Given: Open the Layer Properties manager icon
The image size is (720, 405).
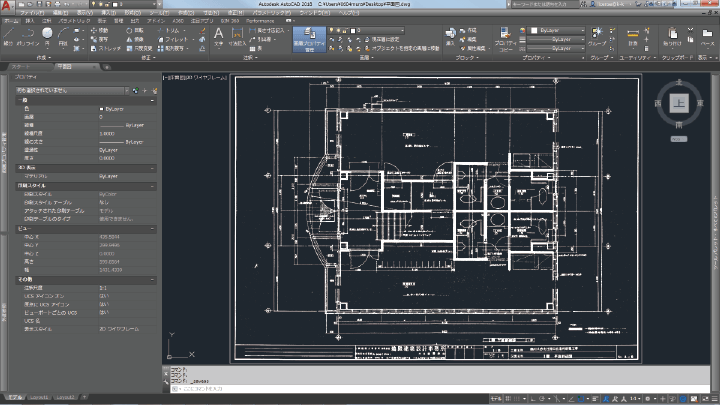Looking at the screenshot, I should [x=308, y=35].
